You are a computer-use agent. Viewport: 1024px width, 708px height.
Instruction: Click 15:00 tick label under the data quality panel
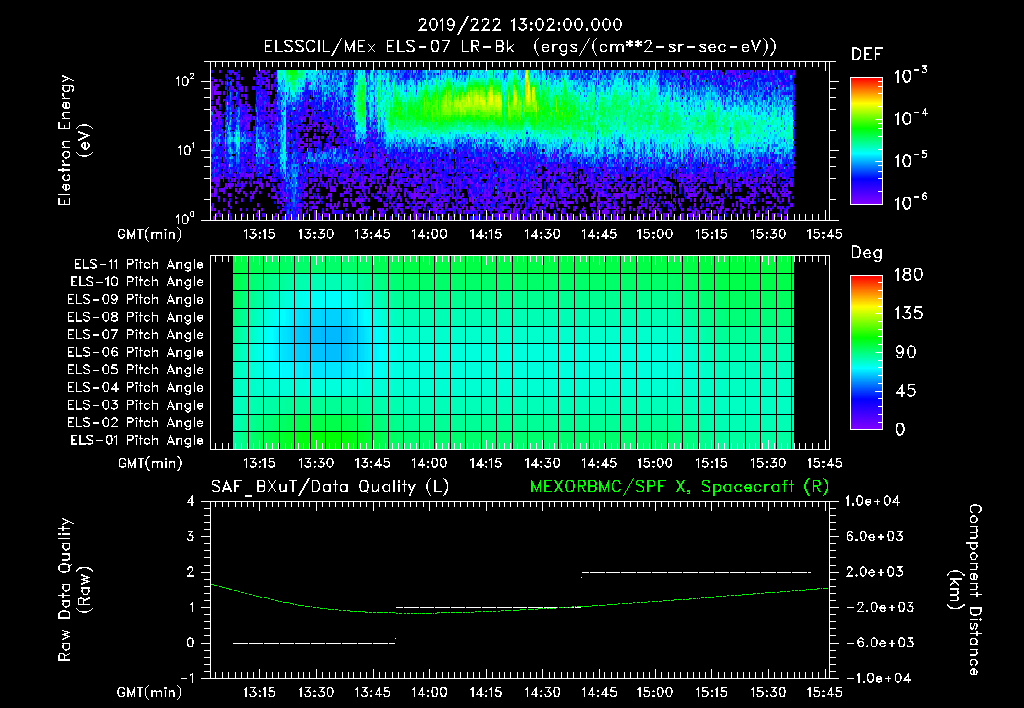655,692
